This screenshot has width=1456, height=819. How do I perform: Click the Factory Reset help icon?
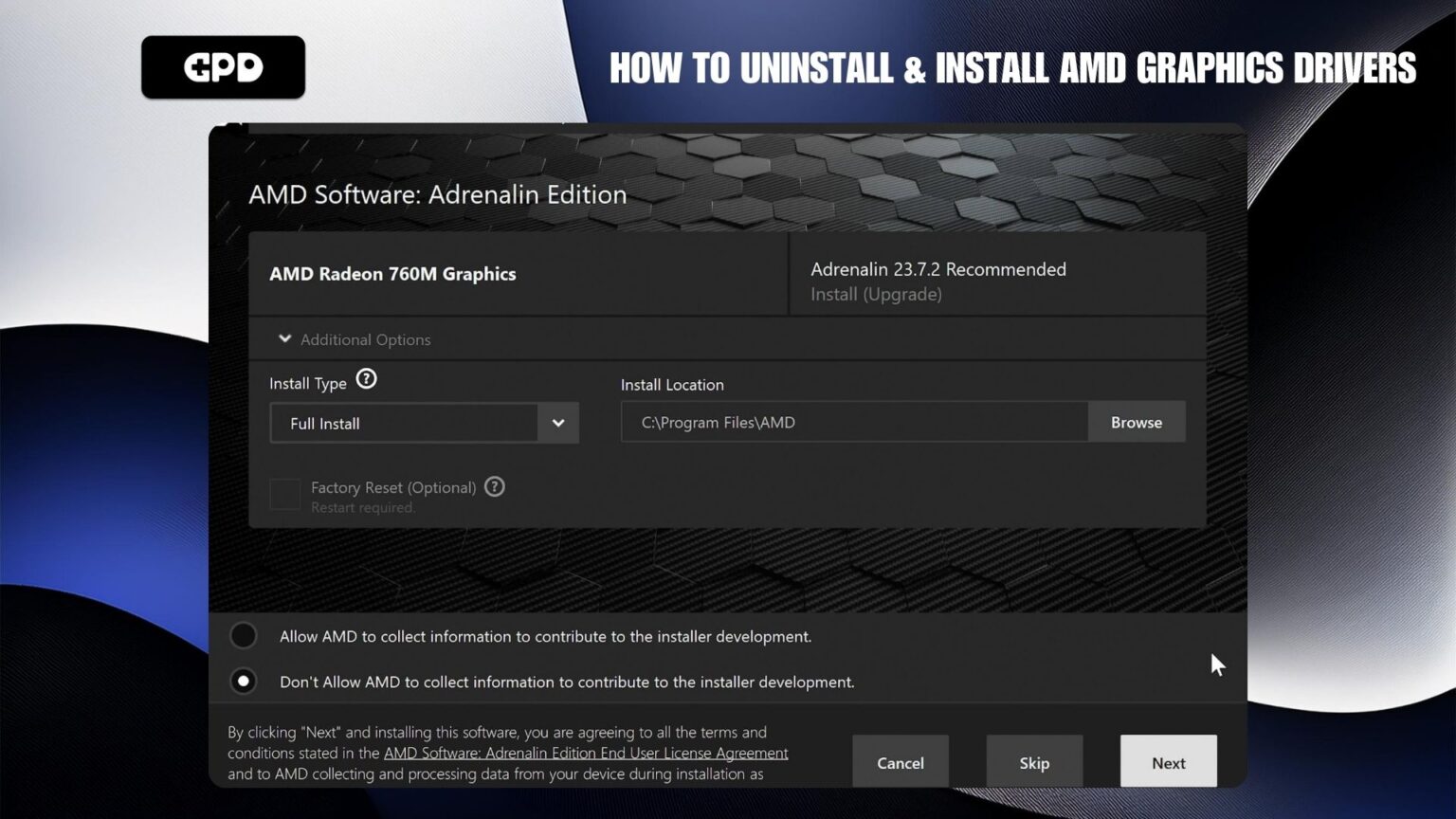pyautogui.click(x=494, y=486)
